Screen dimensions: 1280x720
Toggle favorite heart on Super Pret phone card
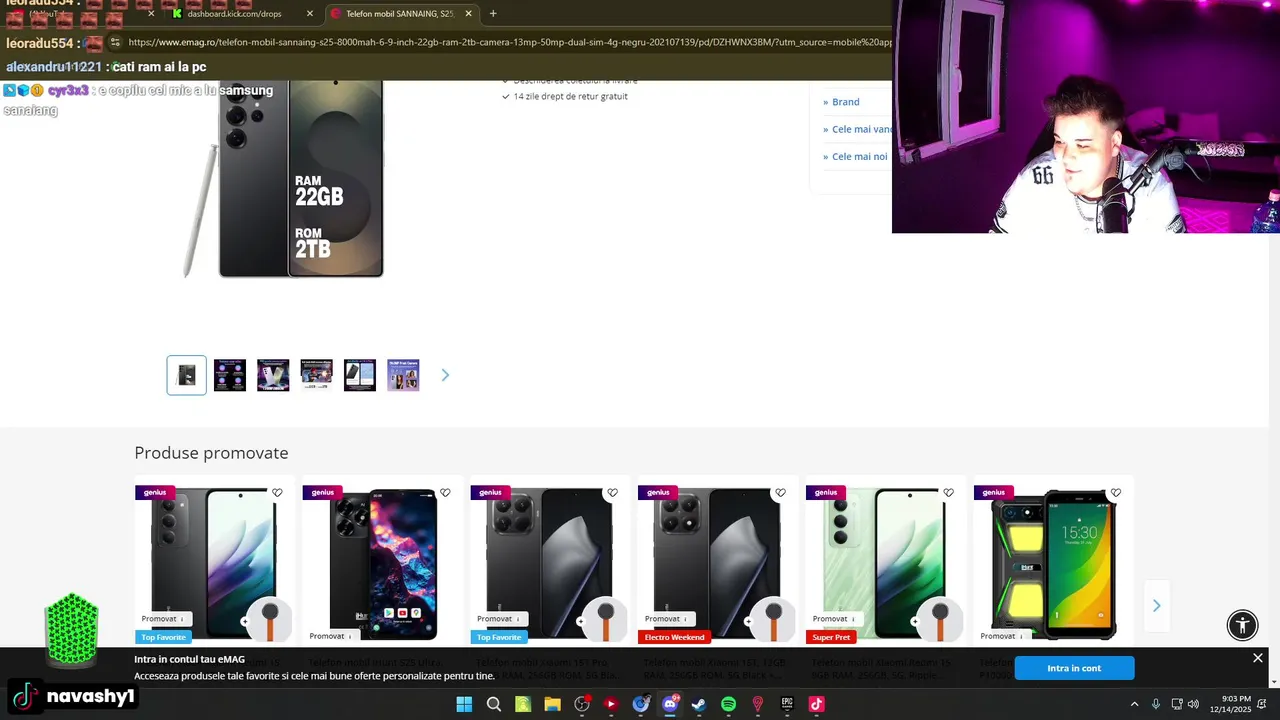coord(949,493)
